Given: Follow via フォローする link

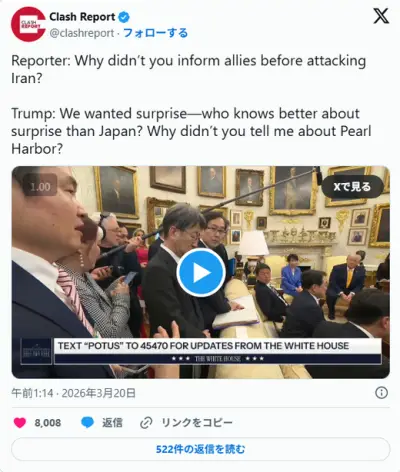Looking at the screenshot, I should (156, 33).
